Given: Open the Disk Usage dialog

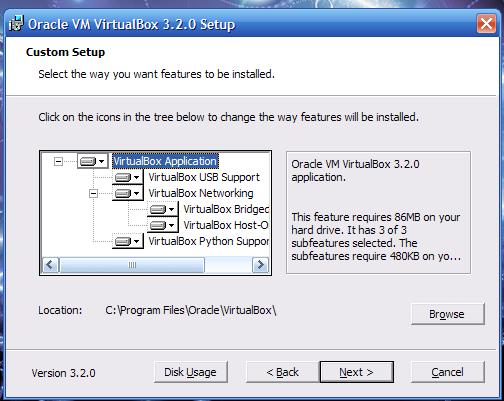Looking at the screenshot, I should coord(191,372).
